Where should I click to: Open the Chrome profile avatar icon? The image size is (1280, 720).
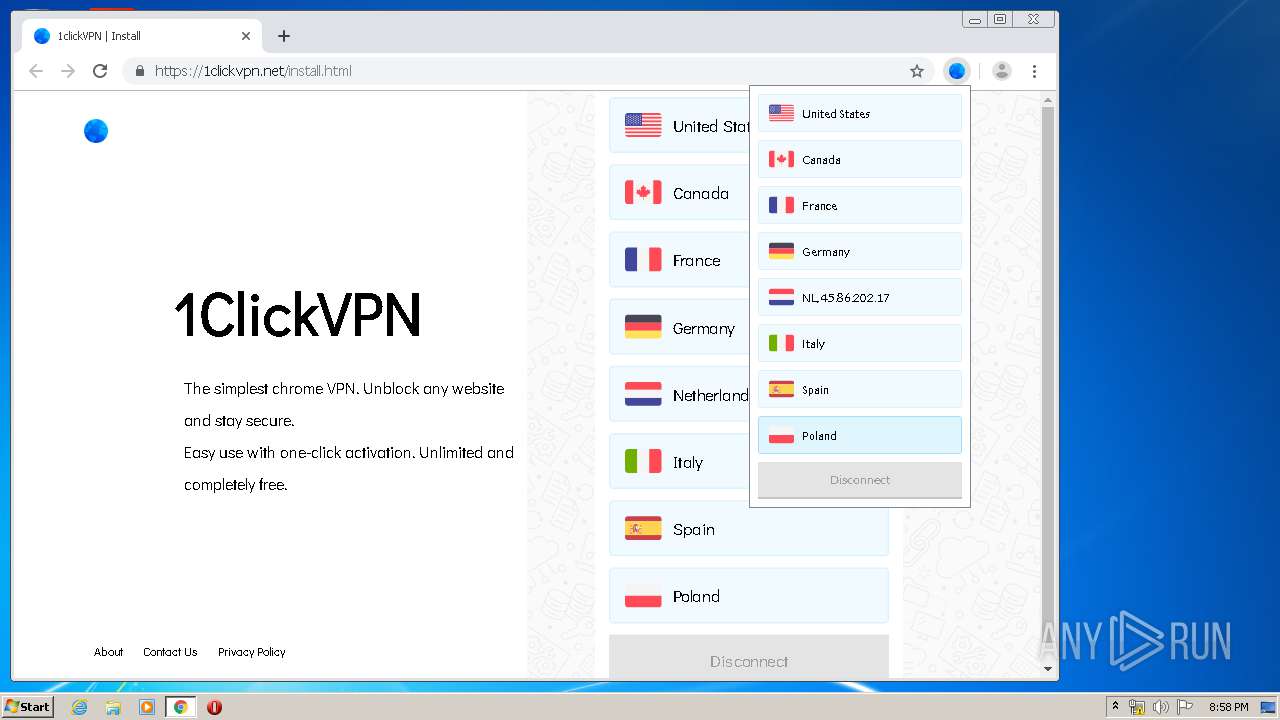coord(1001,71)
